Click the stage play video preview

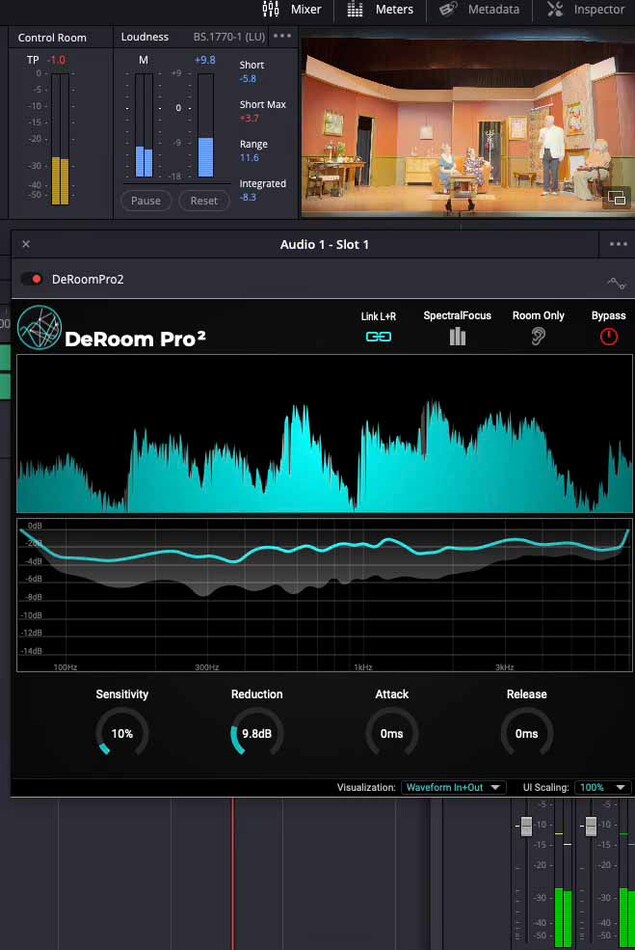point(468,126)
